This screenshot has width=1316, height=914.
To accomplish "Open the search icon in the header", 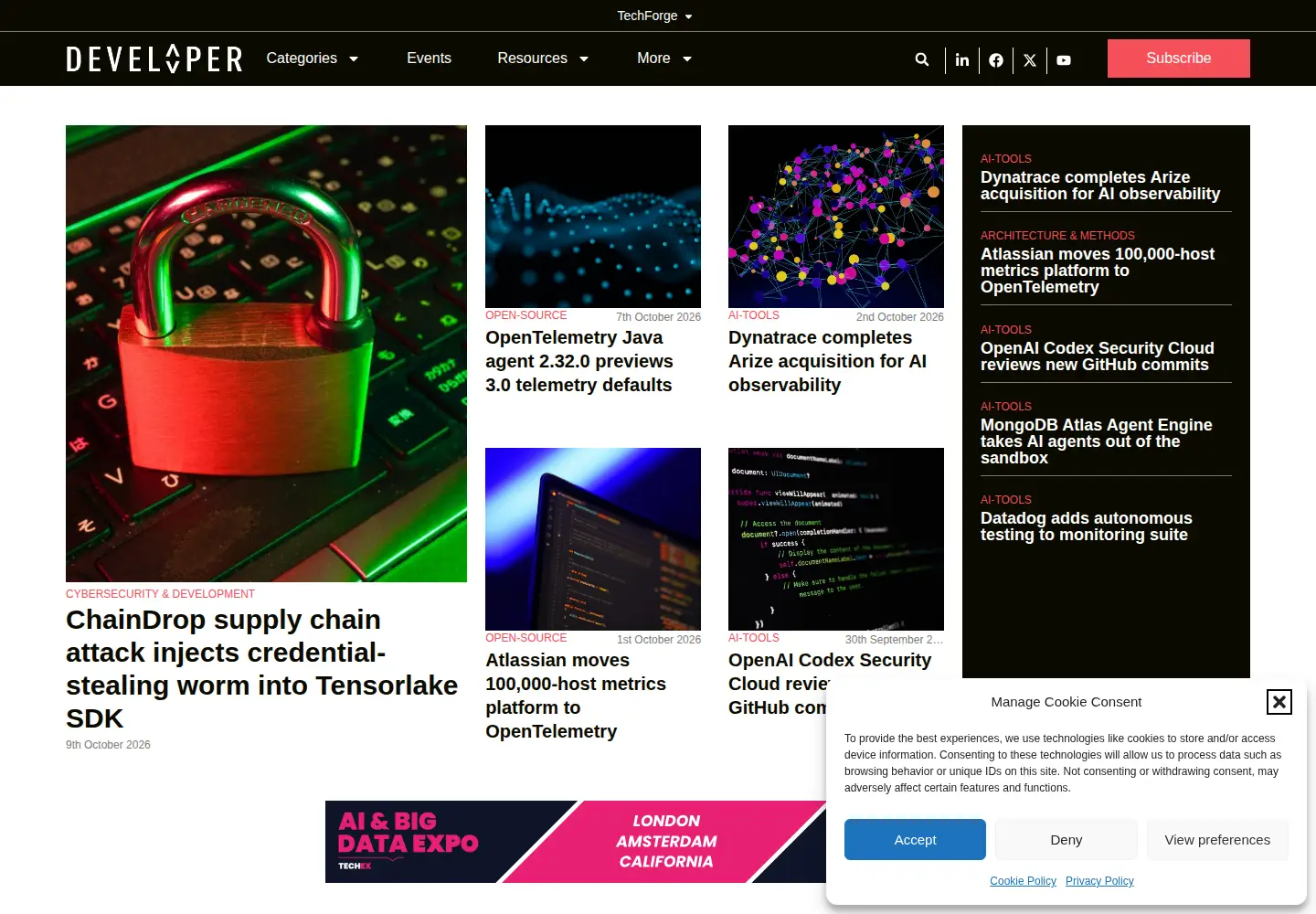I will pyautogui.click(x=922, y=59).
